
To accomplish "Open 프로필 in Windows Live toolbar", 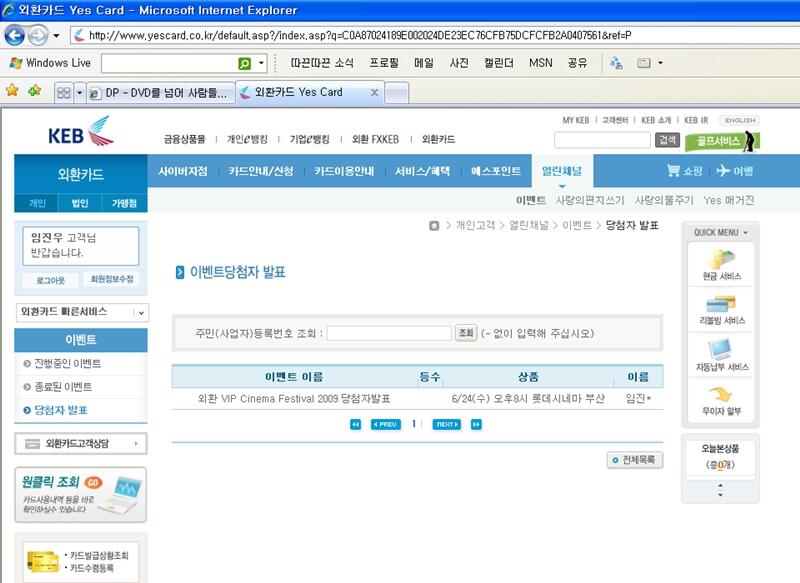I will pyautogui.click(x=384, y=63).
